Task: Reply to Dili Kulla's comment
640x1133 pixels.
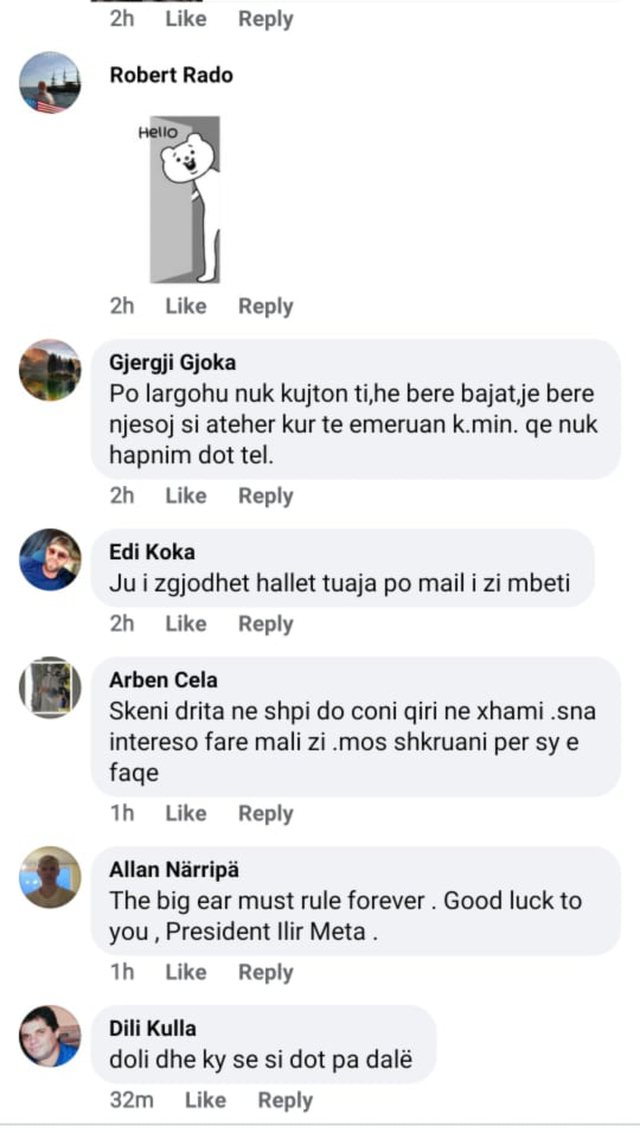Action: tap(284, 1099)
